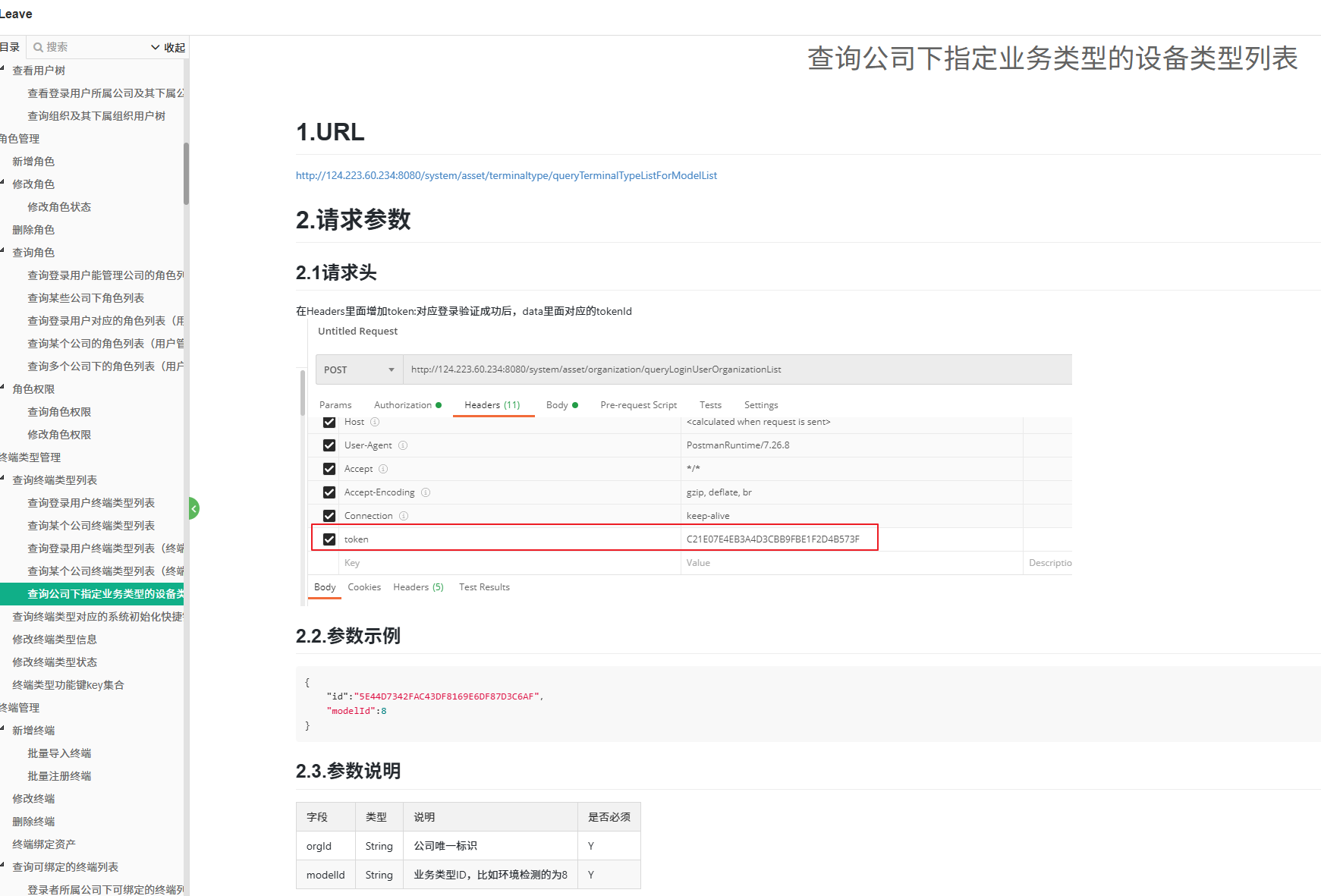The image size is (1321, 896).
Task: Click info icon beside Accept-Encoding header
Action: coord(426,492)
